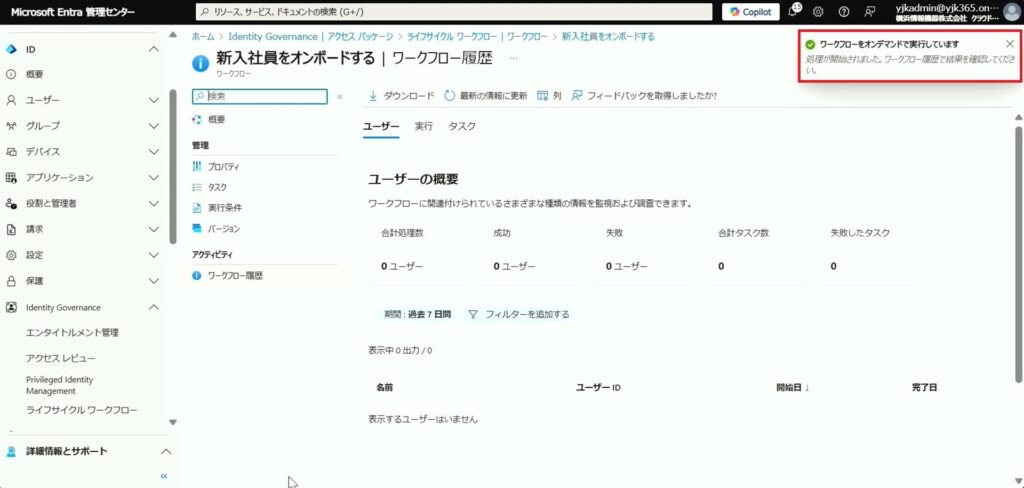The width and height of the screenshot is (1024, 488).
Task: Open Privileged Identity Management in sidebar
Action: point(59,385)
